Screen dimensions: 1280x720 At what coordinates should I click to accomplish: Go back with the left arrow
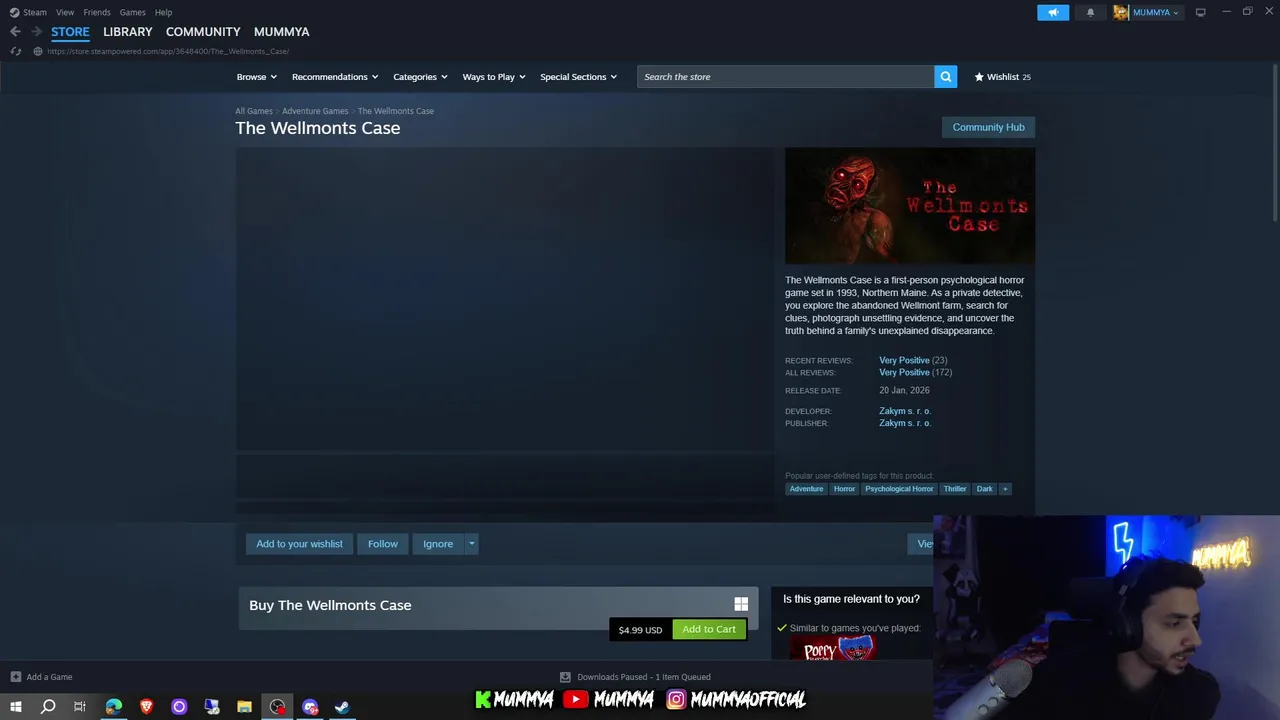[15, 32]
